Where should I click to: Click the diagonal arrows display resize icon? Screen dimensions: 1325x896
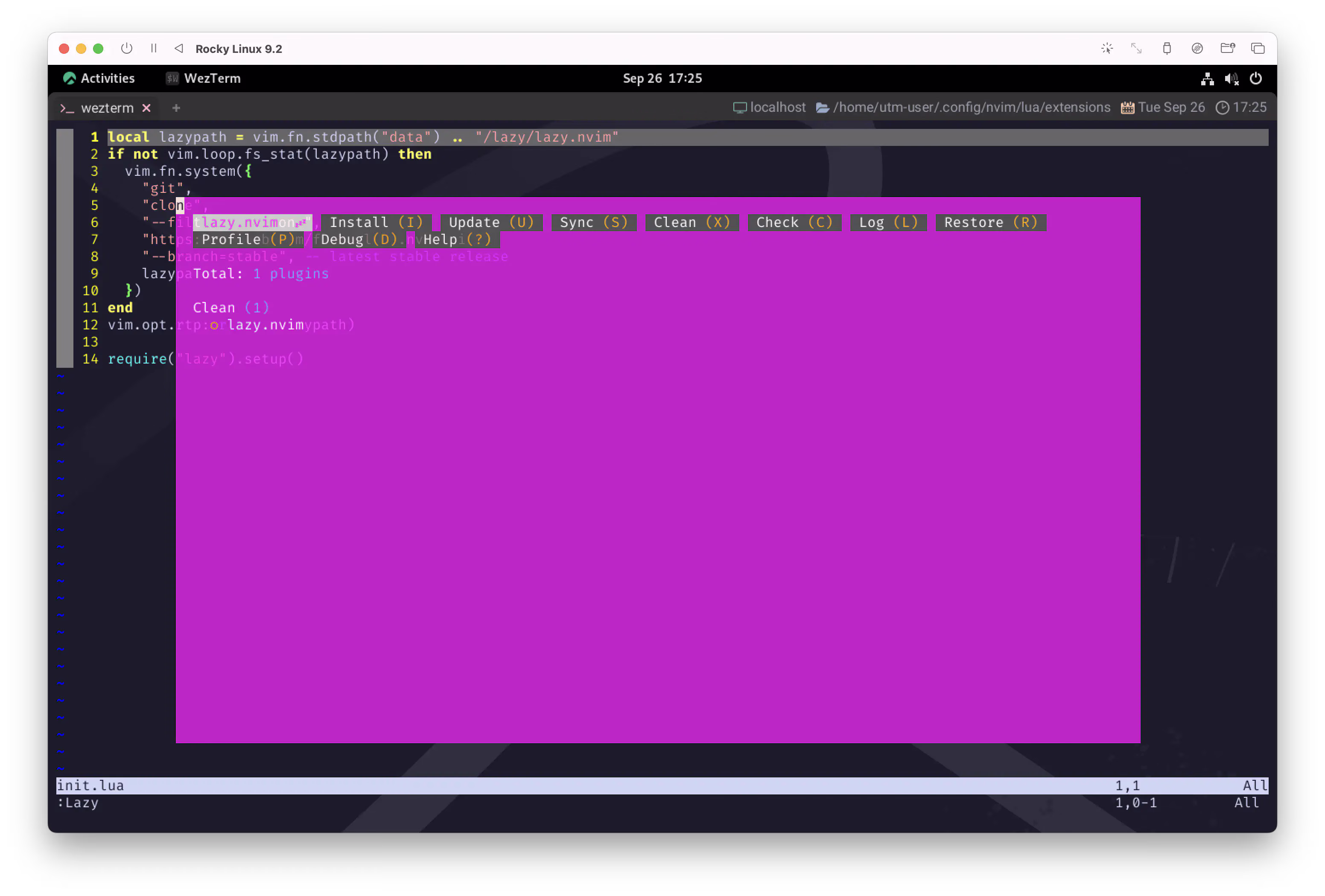pos(1136,49)
